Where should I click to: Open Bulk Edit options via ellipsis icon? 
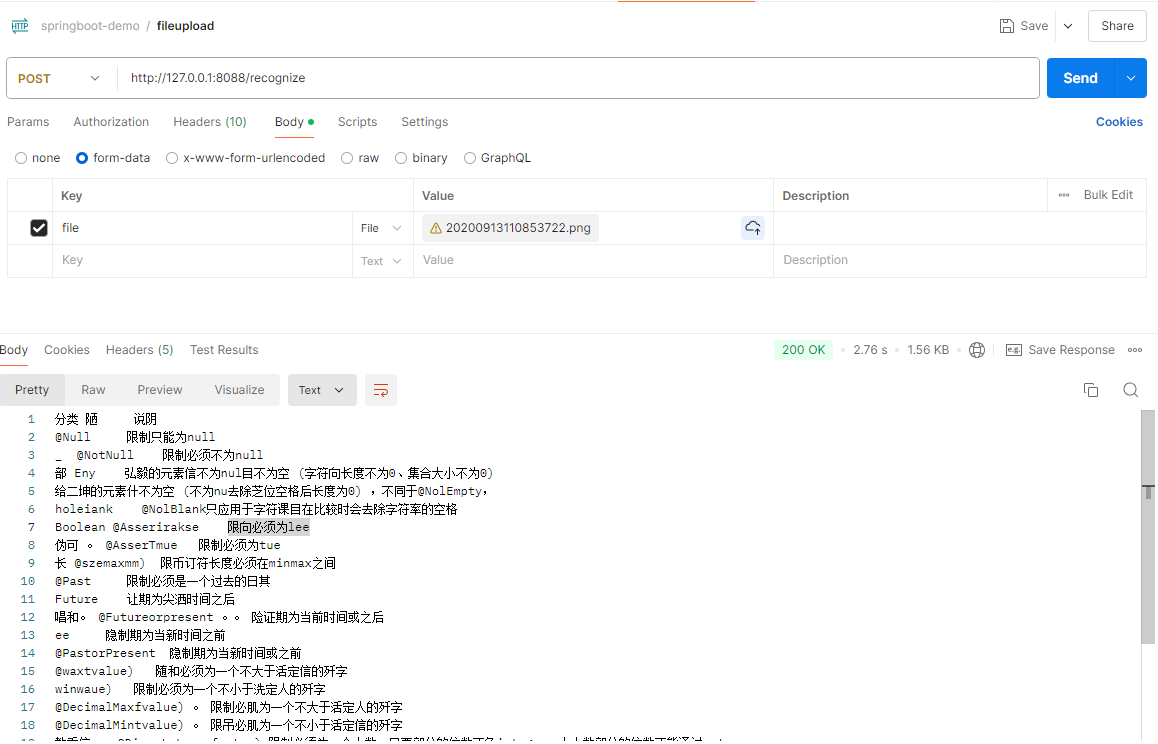tap(1063, 195)
